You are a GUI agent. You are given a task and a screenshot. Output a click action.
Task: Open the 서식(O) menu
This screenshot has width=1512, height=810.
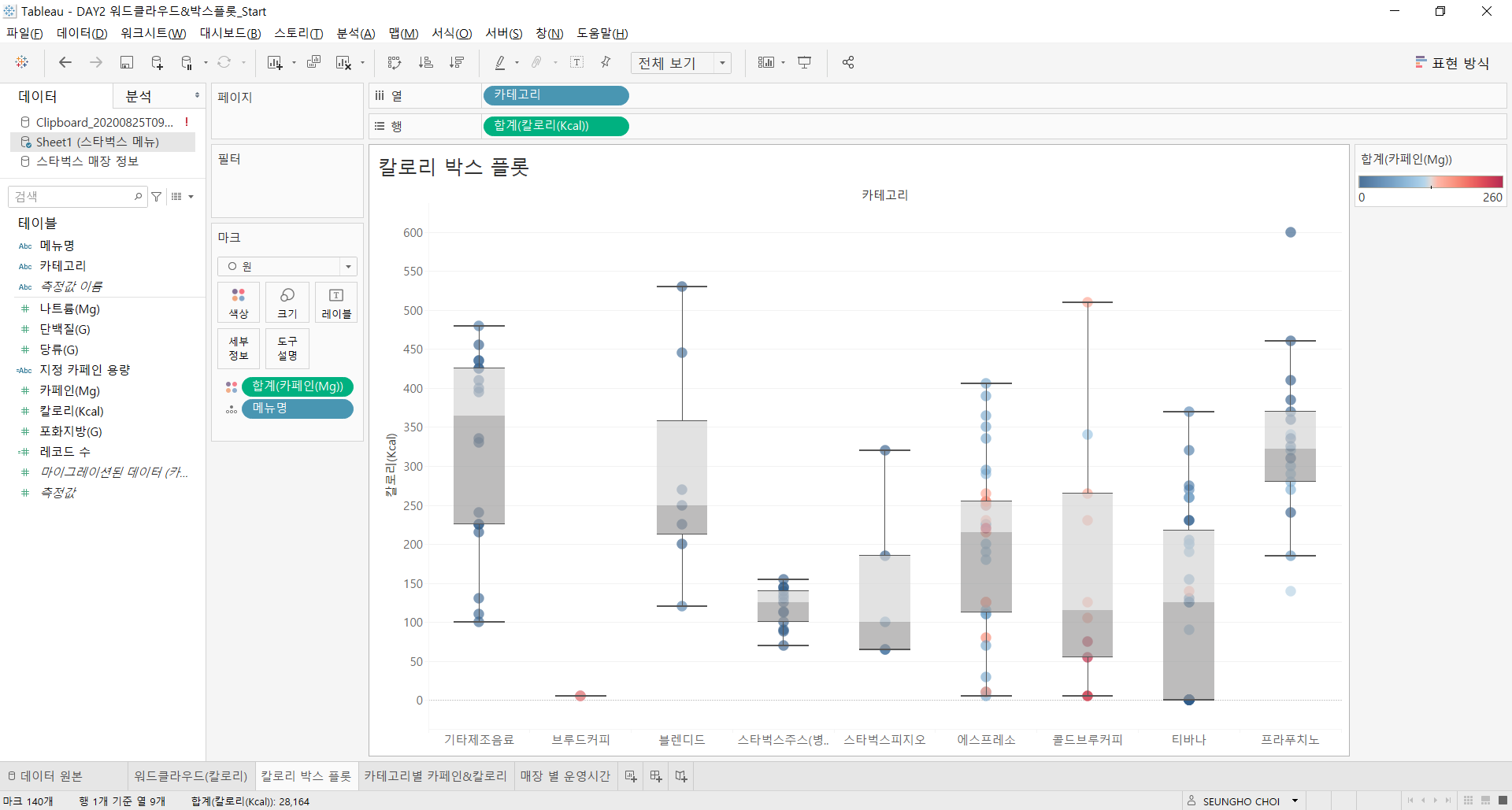(x=452, y=33)
